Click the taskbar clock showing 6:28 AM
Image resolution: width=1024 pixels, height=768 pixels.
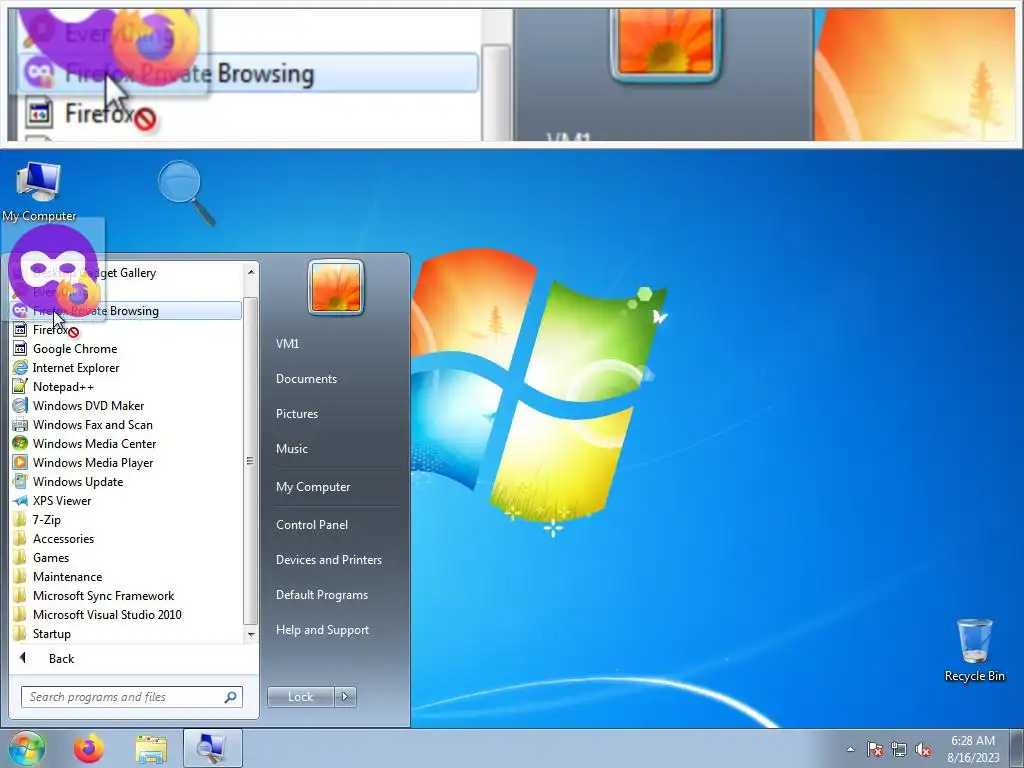point(973,749)
